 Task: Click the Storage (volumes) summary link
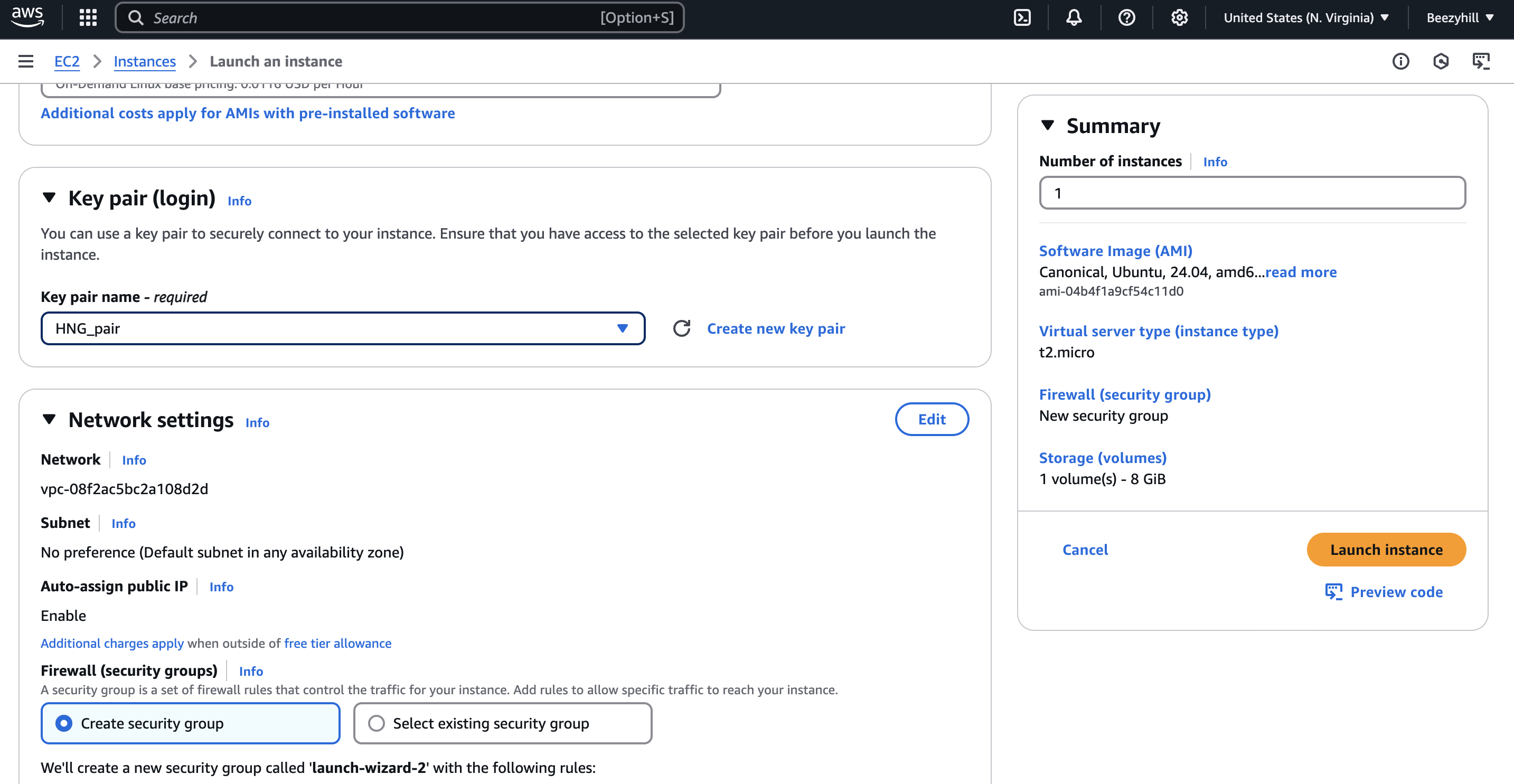tap(1103, 458)
